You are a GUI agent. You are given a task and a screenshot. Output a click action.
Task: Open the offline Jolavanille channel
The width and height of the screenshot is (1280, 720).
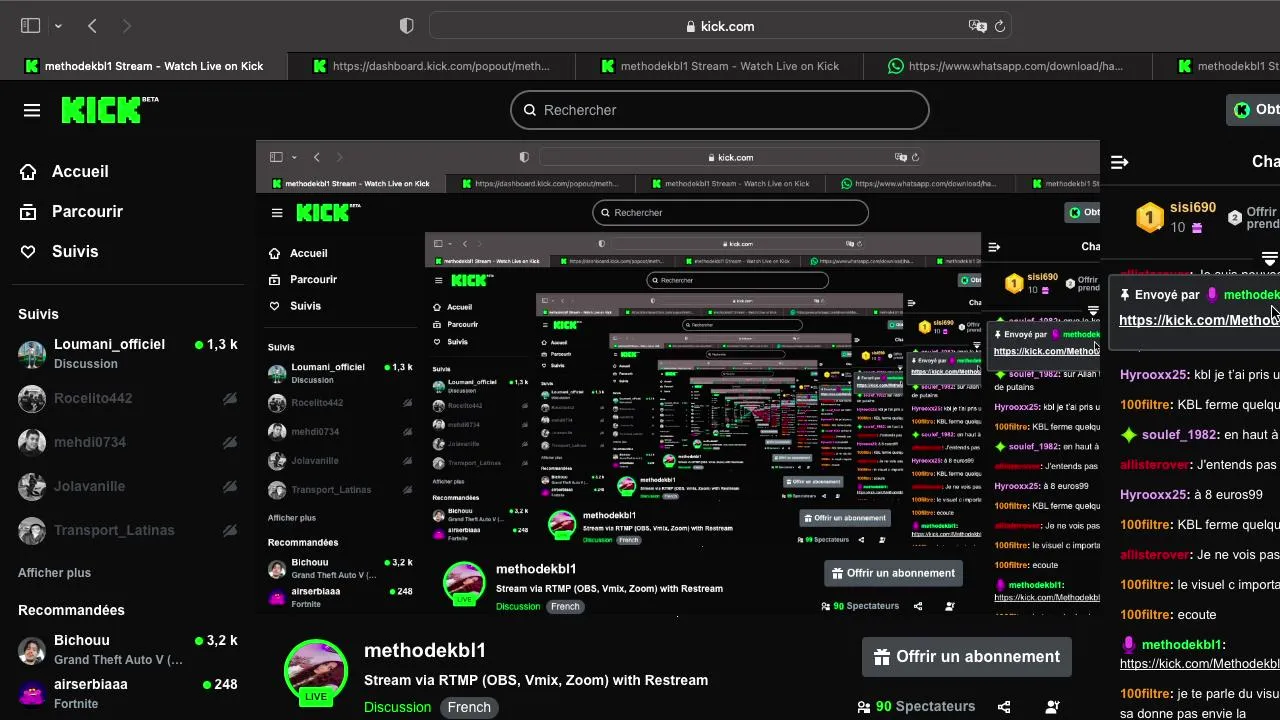coord(128,486)
